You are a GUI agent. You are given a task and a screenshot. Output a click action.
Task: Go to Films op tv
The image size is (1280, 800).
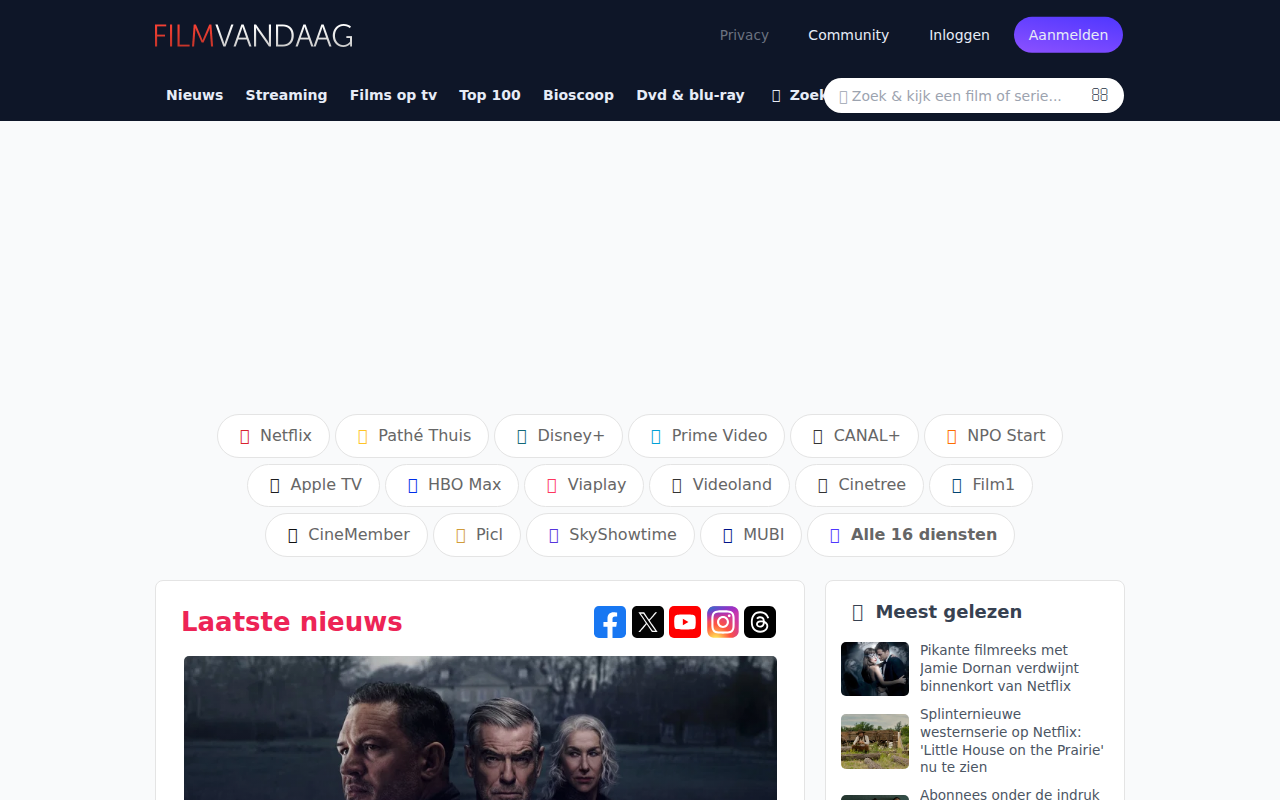coord(393,95)
